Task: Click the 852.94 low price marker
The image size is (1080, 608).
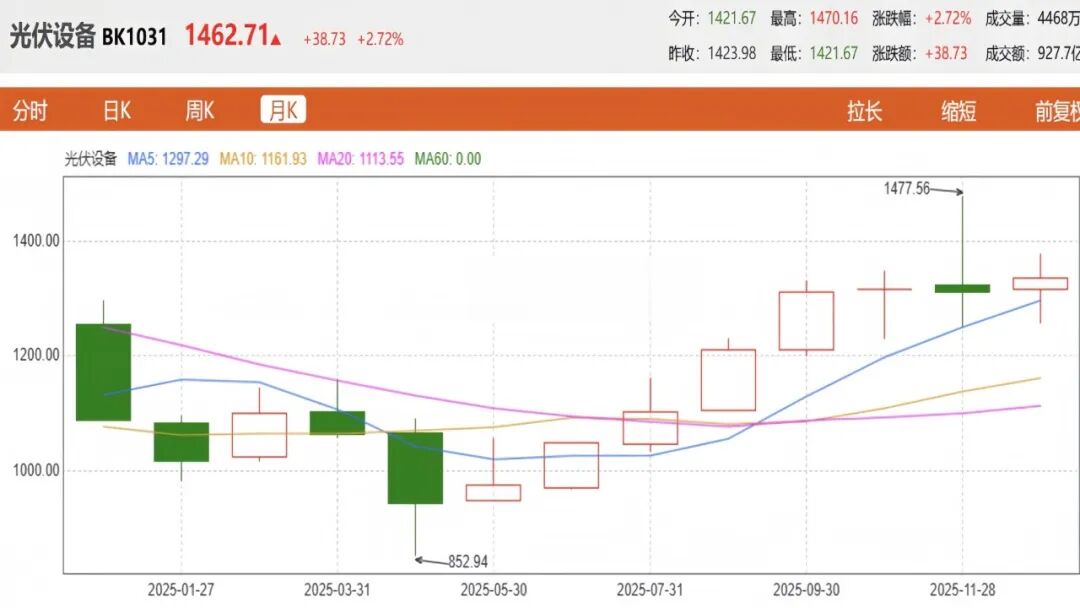Action: 468,562
